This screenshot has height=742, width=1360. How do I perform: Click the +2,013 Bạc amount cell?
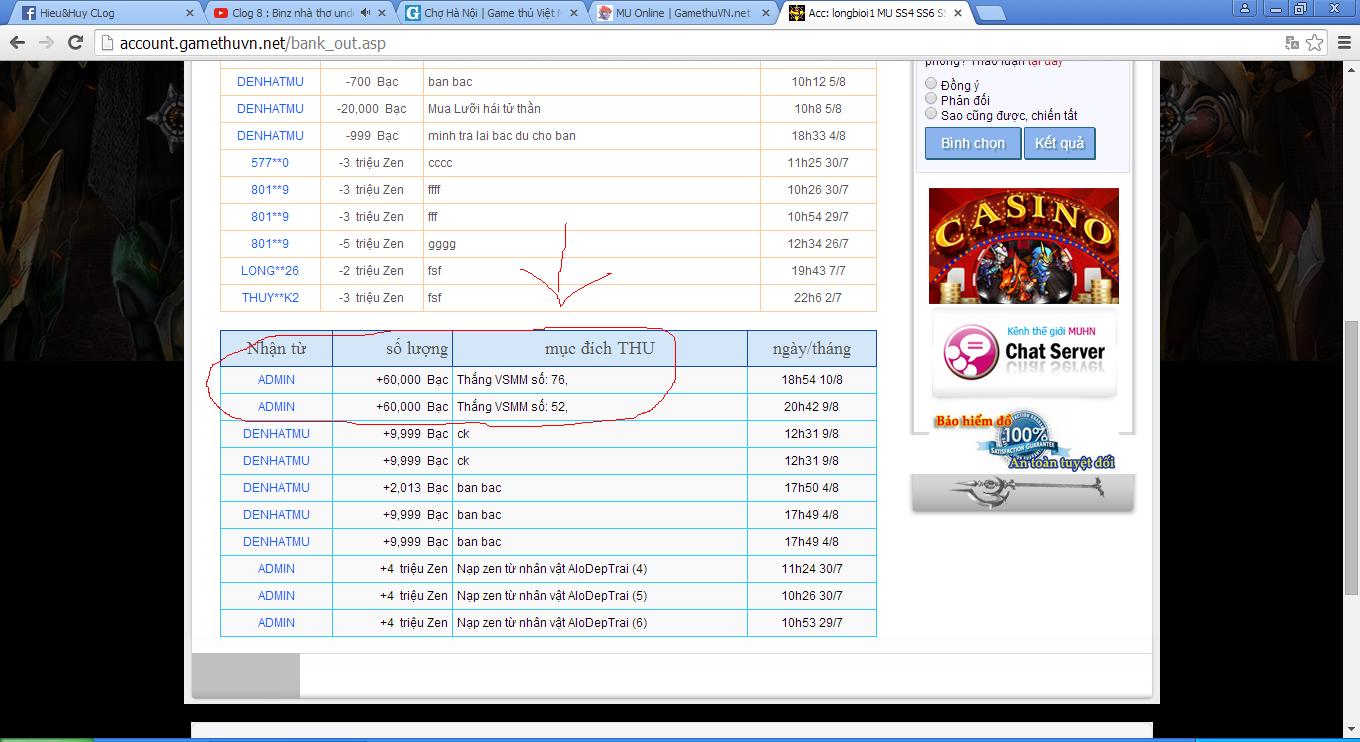[x=392, y=487]
